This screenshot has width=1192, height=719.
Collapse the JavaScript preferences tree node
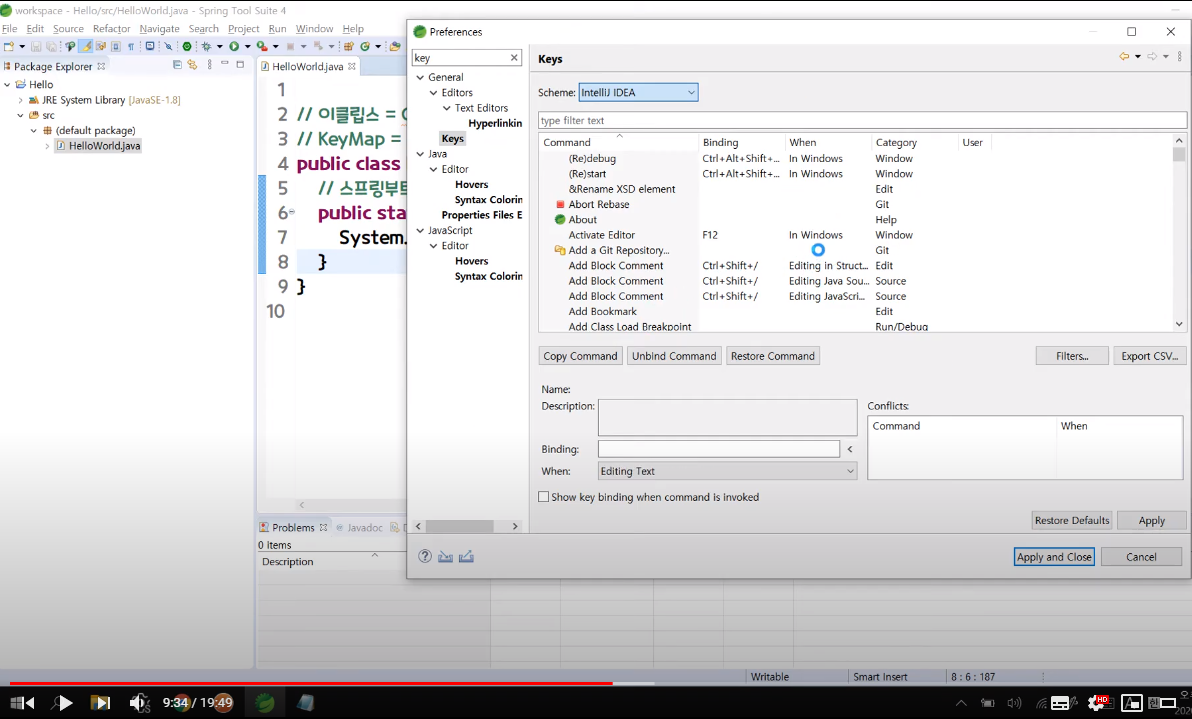[x=420, y=230]
